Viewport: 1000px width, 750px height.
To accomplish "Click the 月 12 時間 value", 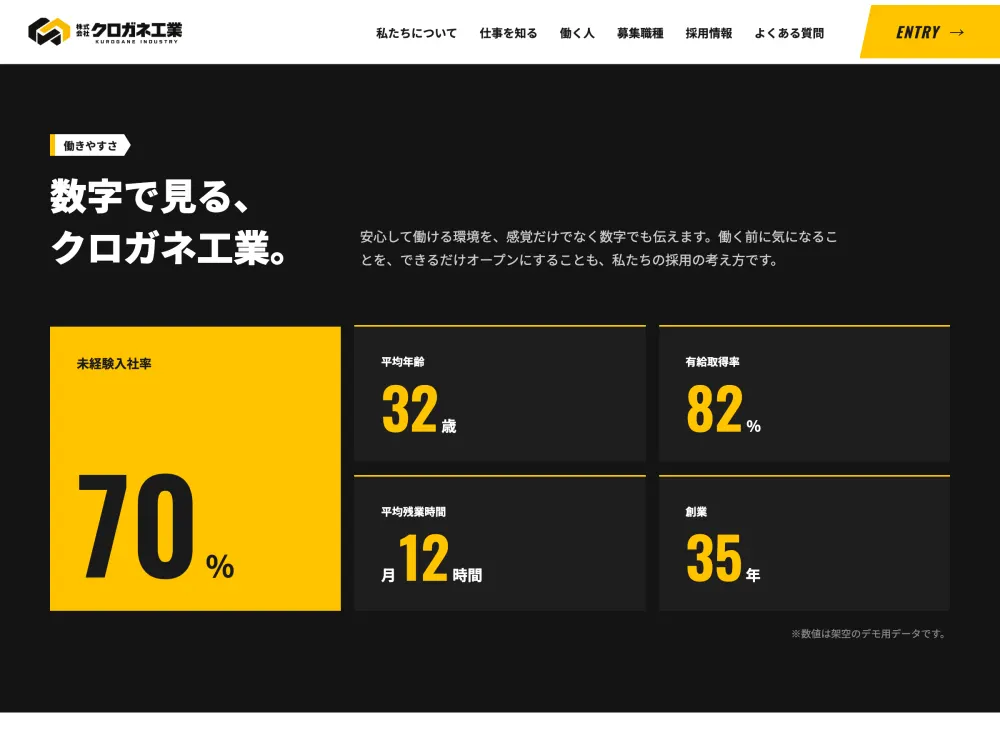I will (432, 559).
